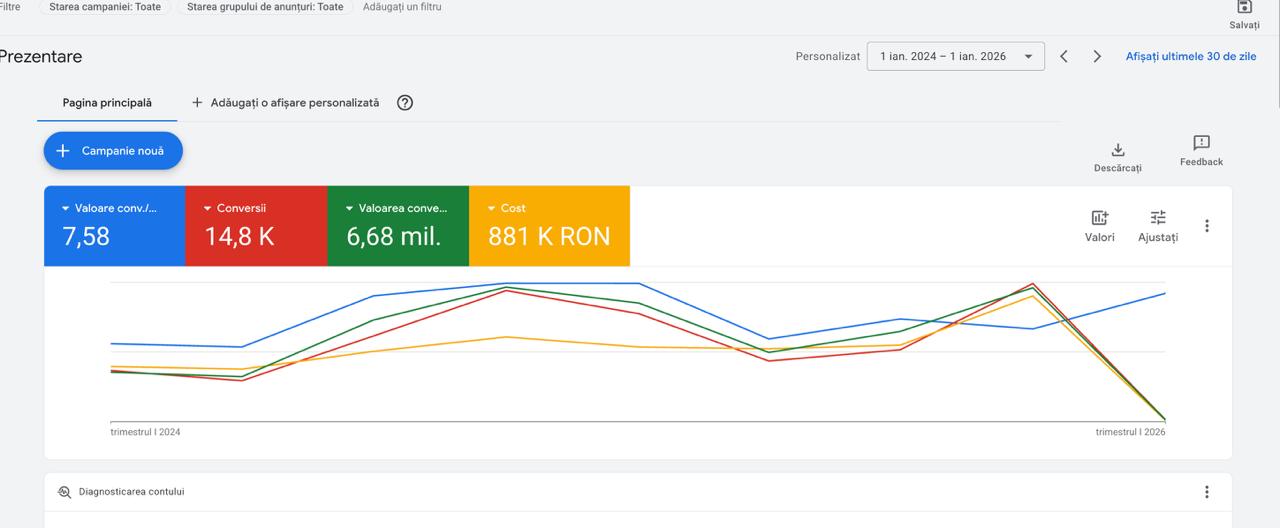Screen dimensions: 1280x528
Task: Open the blue Valoare conv. metric dropdown
Action: coord(65,208)
